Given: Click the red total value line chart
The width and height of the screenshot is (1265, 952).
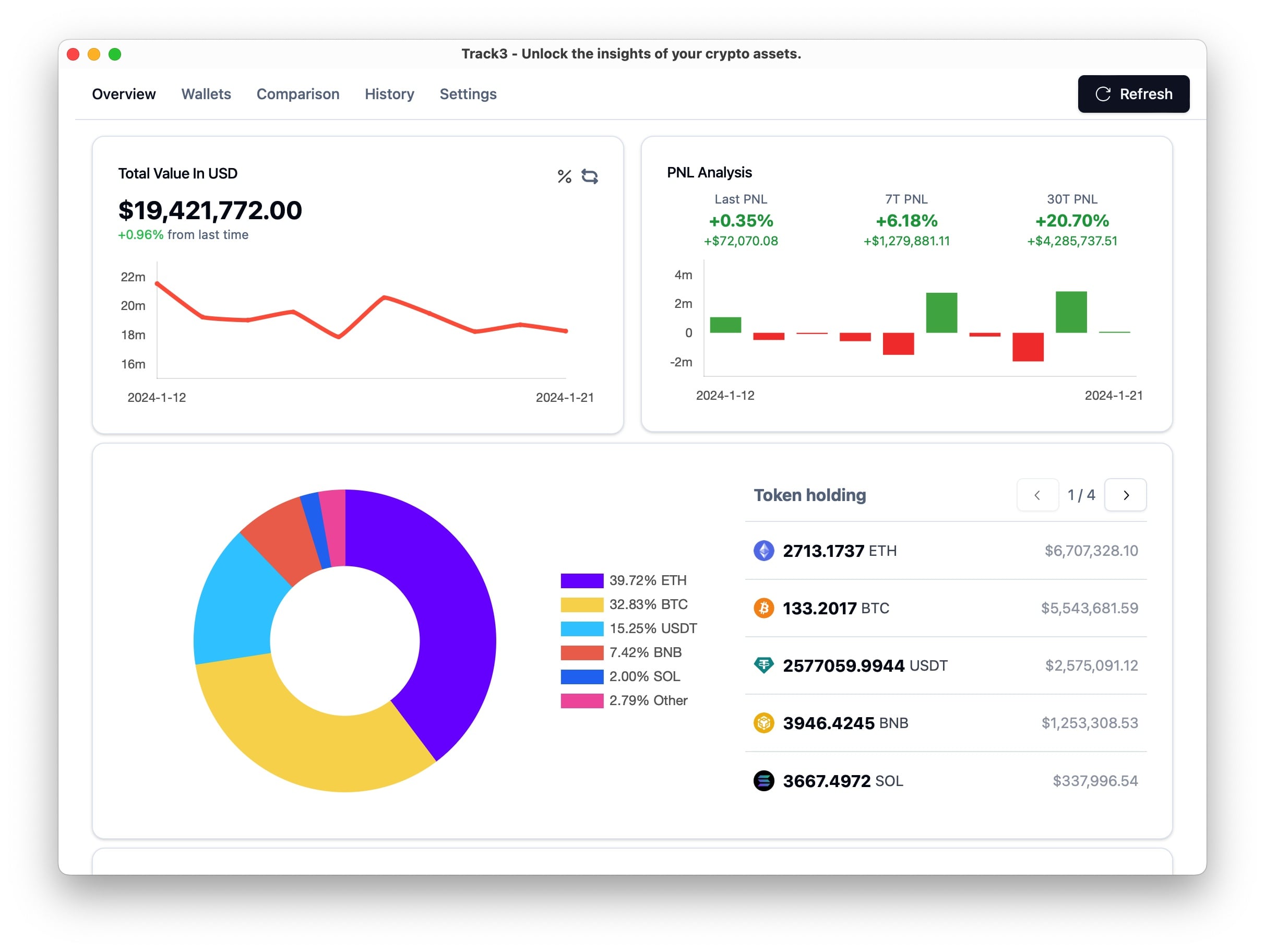Looking at the screenshot, I should point(362,311).
